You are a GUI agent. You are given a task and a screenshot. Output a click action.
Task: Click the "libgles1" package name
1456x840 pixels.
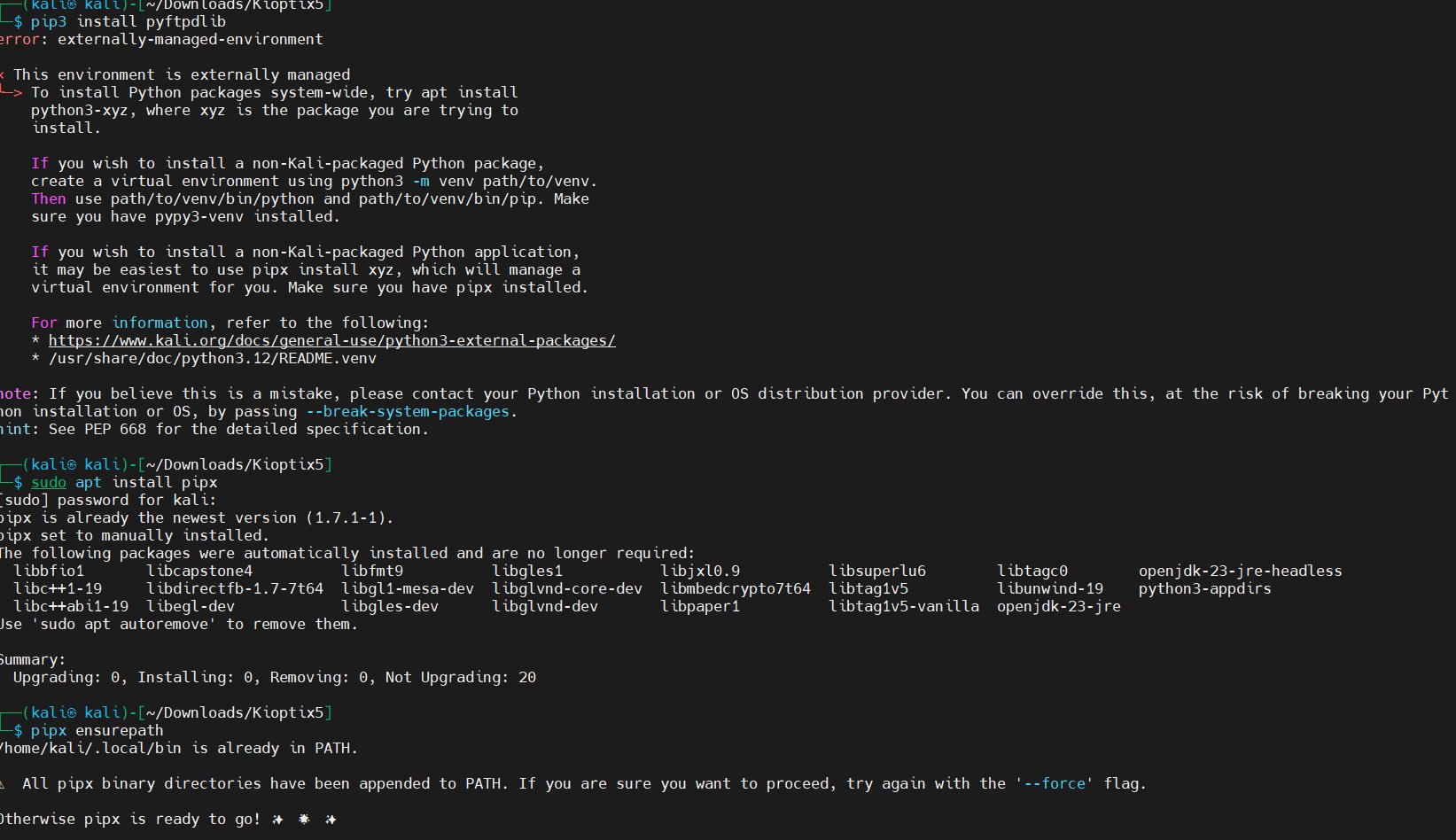pos(527,571)
